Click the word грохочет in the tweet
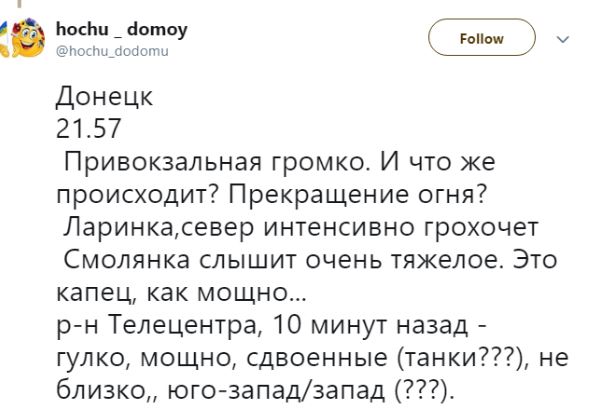Viewport: 607px width, 415px height. tap(480, 228)
